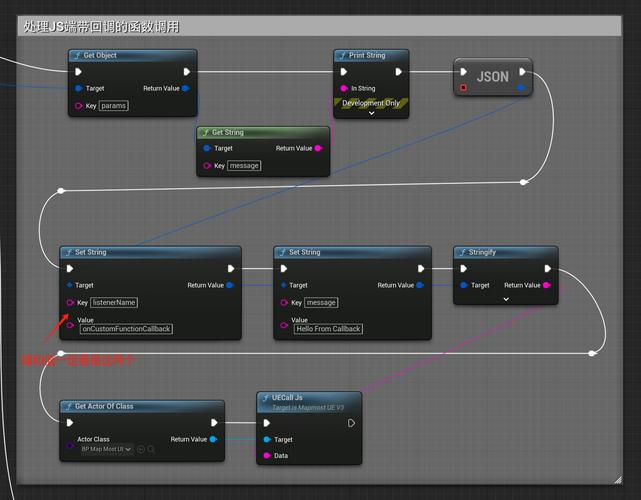Image resolution: width=641 pixels, height=500 pixels.
Task: Click Get Actor Of Class Return Value pin
Action: [x=214, y=439]
